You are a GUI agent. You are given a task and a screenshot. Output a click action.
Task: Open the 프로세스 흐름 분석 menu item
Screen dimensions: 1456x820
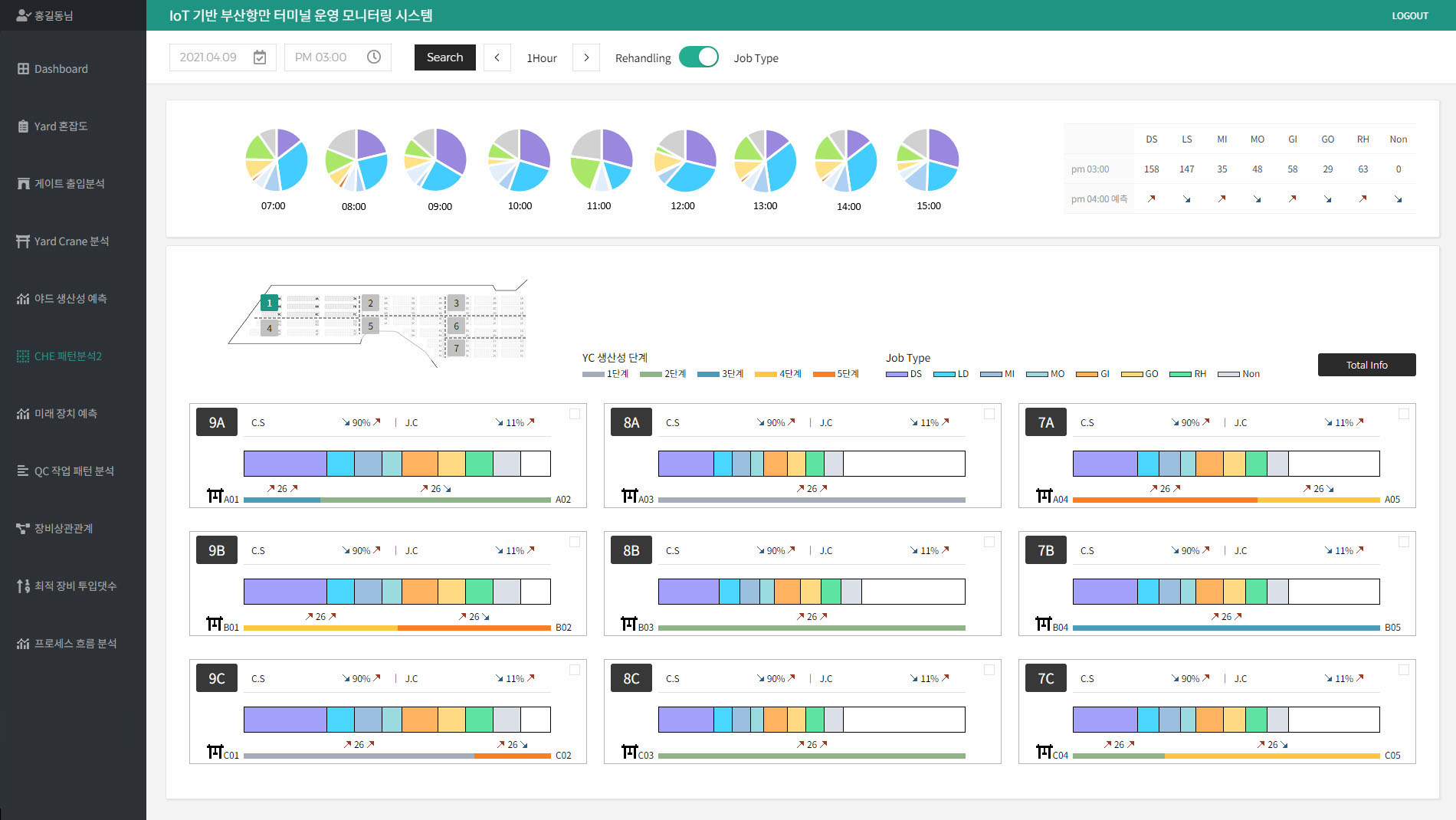[x=74, y=644]
